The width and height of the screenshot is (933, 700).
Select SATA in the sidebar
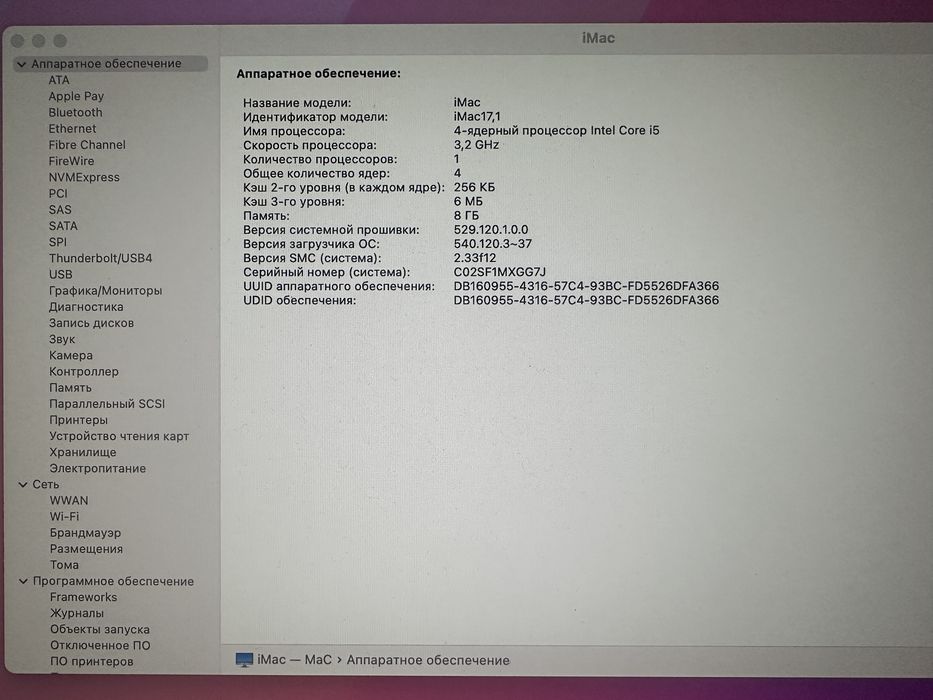(63, 226)
